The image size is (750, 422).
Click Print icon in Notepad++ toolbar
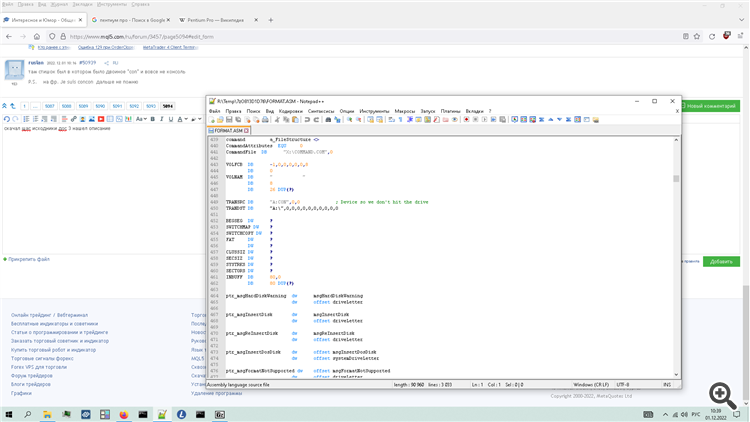pyautogui.click(x=265, y=120)
